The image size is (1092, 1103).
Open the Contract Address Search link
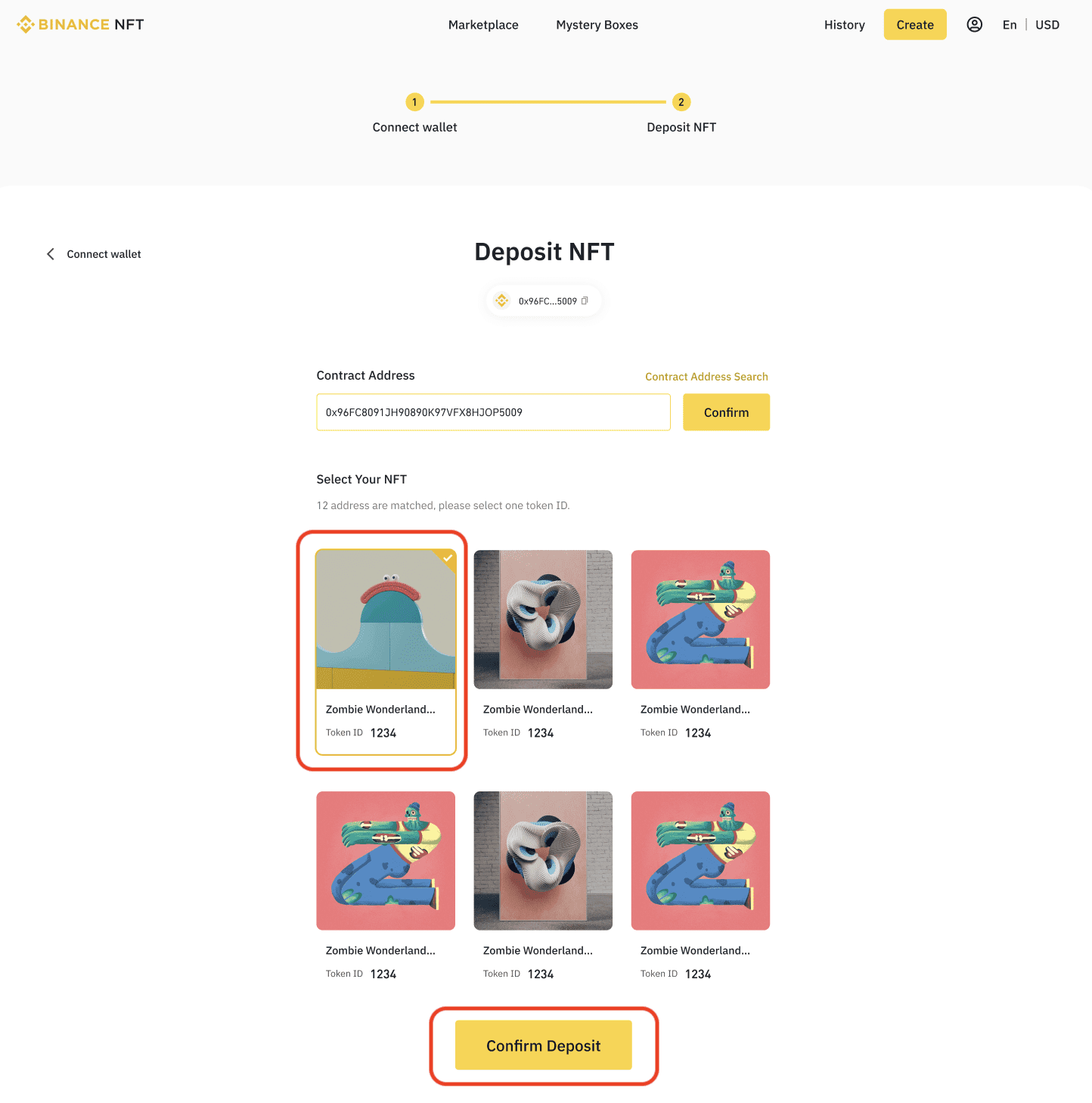(706, 377)
